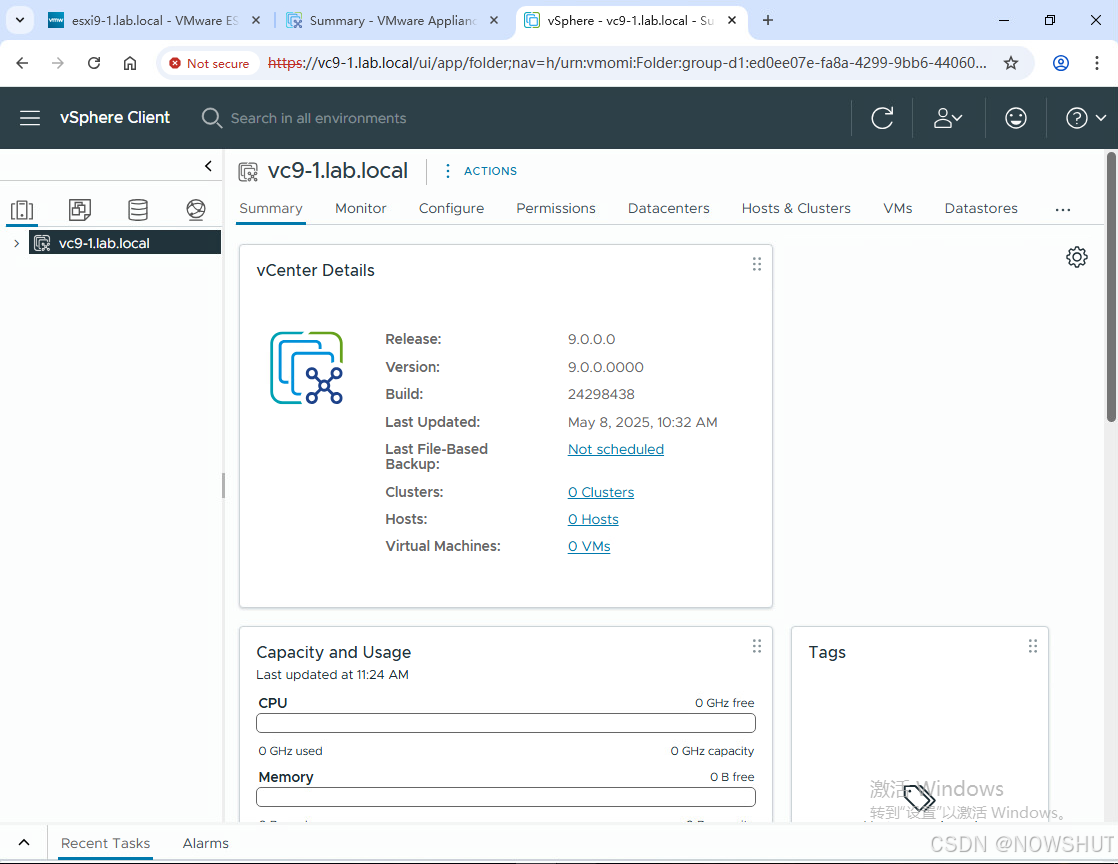This screenshot has width=1118, height=864.
Task: Open the 0 Clusters link
Action: [600, 492]
